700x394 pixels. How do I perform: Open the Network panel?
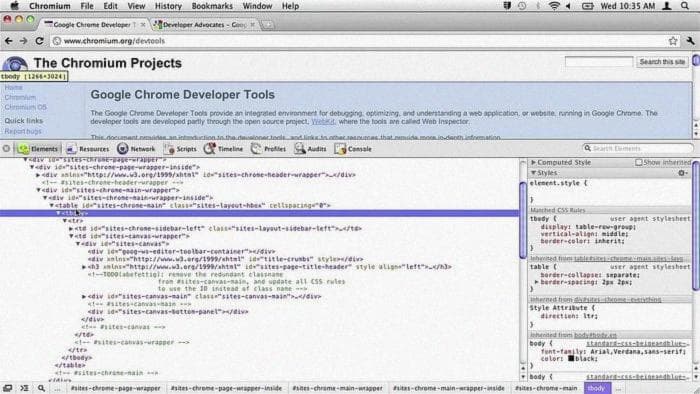click(136, 149)
